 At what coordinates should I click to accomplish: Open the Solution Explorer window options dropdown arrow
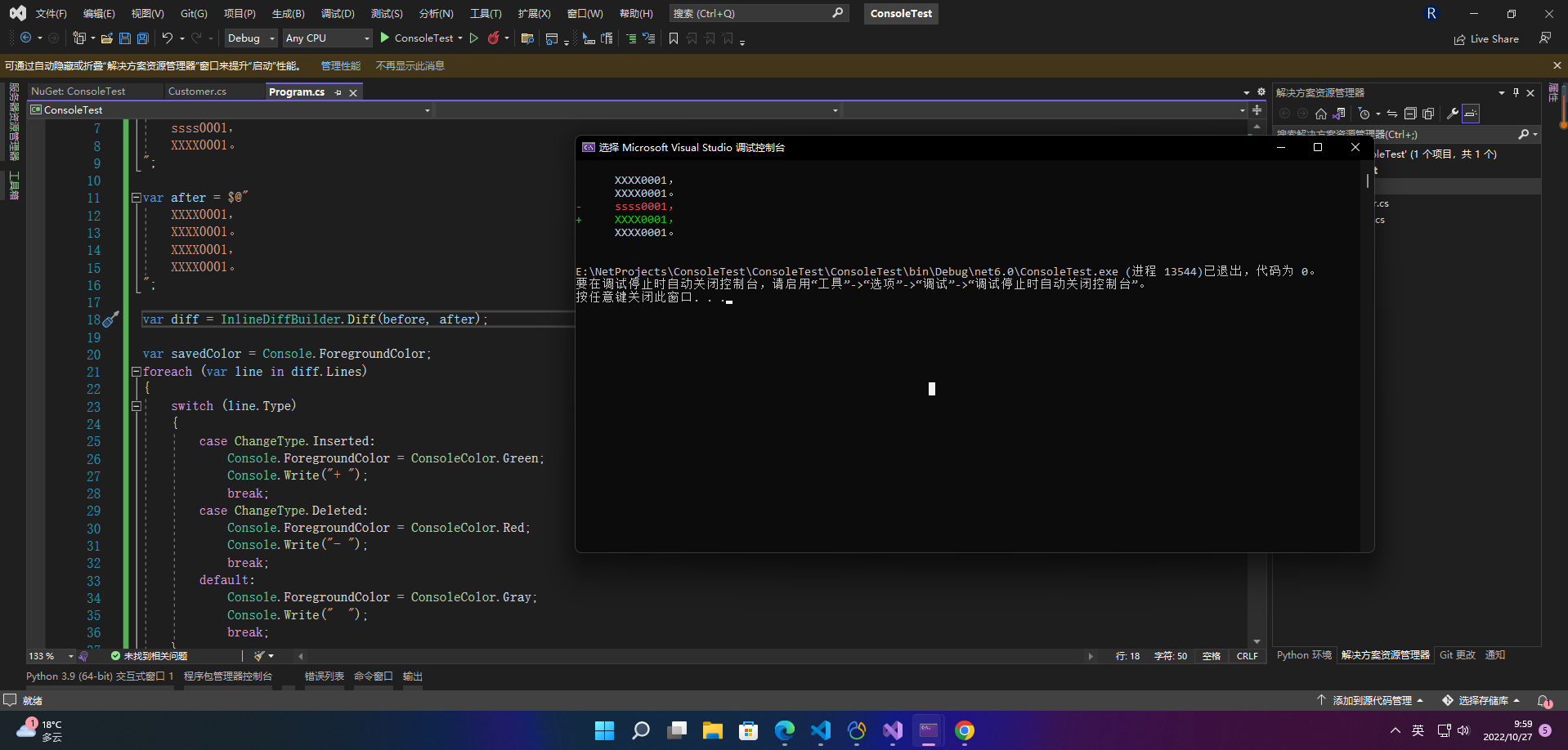pos(1501,92)
